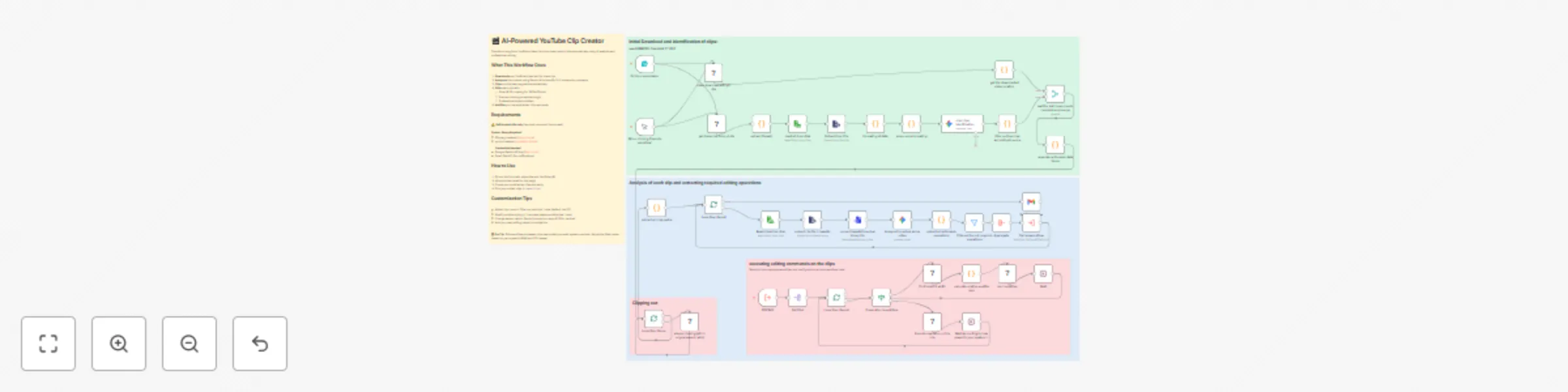Click the blue section's 'Analysis of each clip' title
Screen dimensions: 1568x392
click(694, 183)
